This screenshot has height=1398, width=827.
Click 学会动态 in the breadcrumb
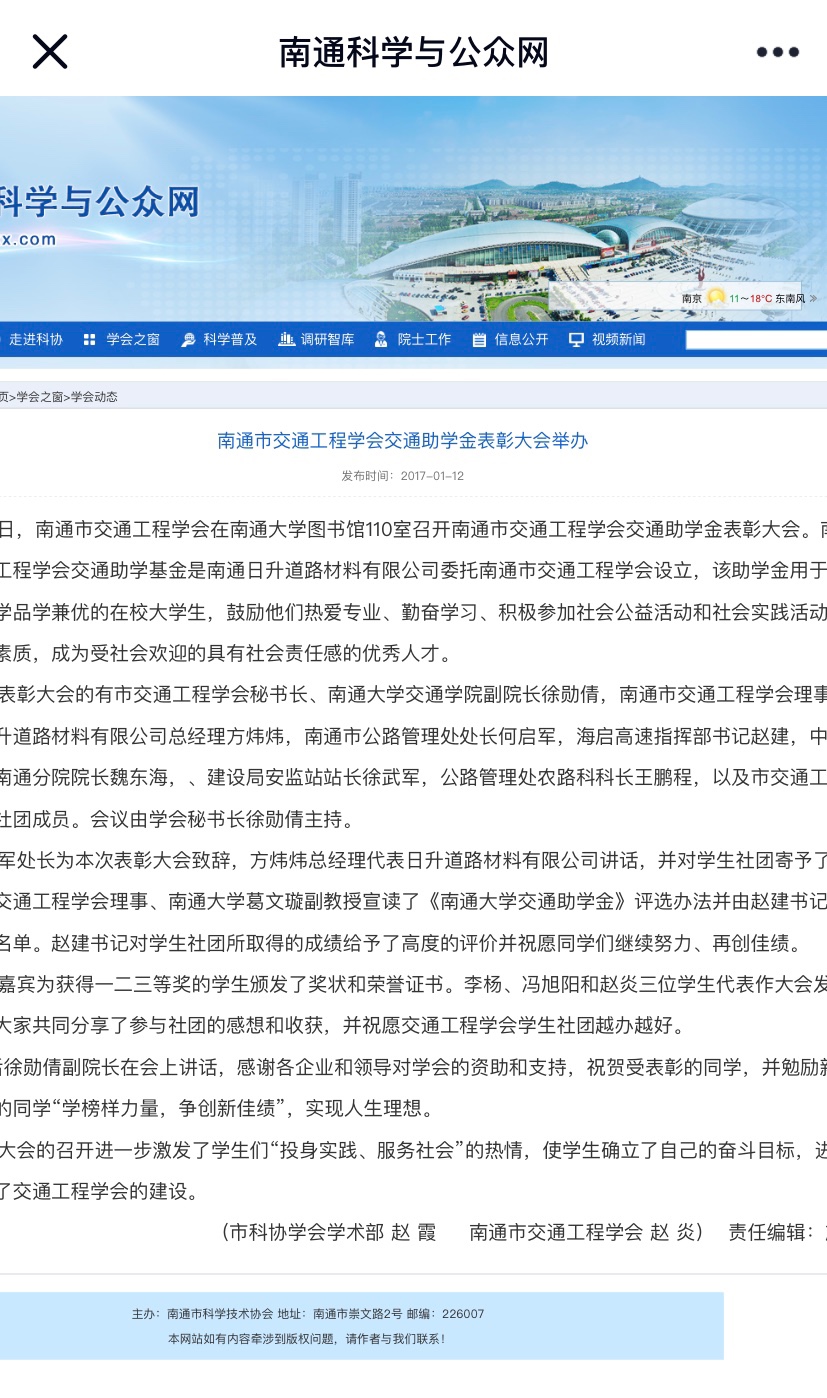(x=94, y=397)
